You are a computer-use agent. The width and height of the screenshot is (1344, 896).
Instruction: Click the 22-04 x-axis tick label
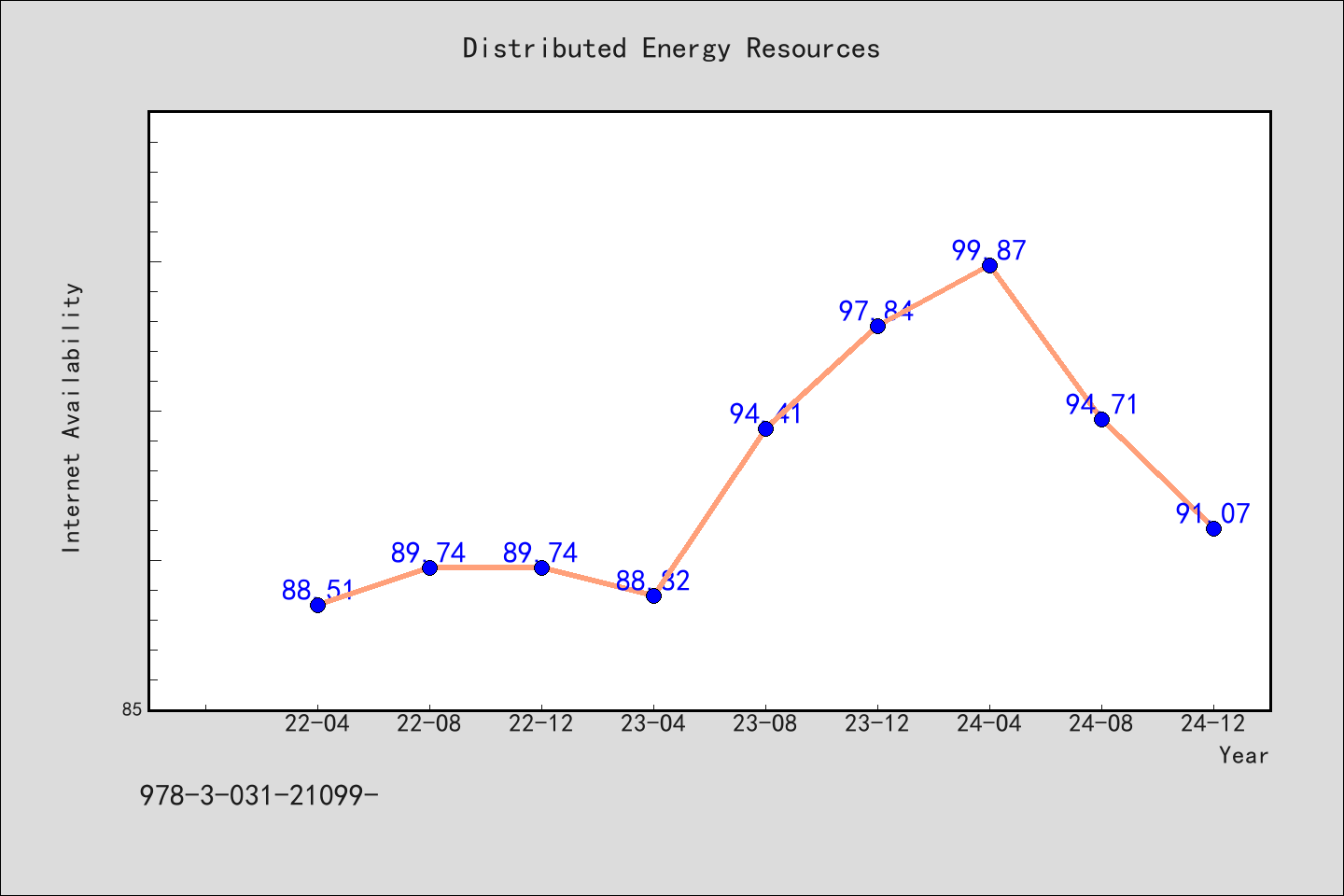pos(317,723)
